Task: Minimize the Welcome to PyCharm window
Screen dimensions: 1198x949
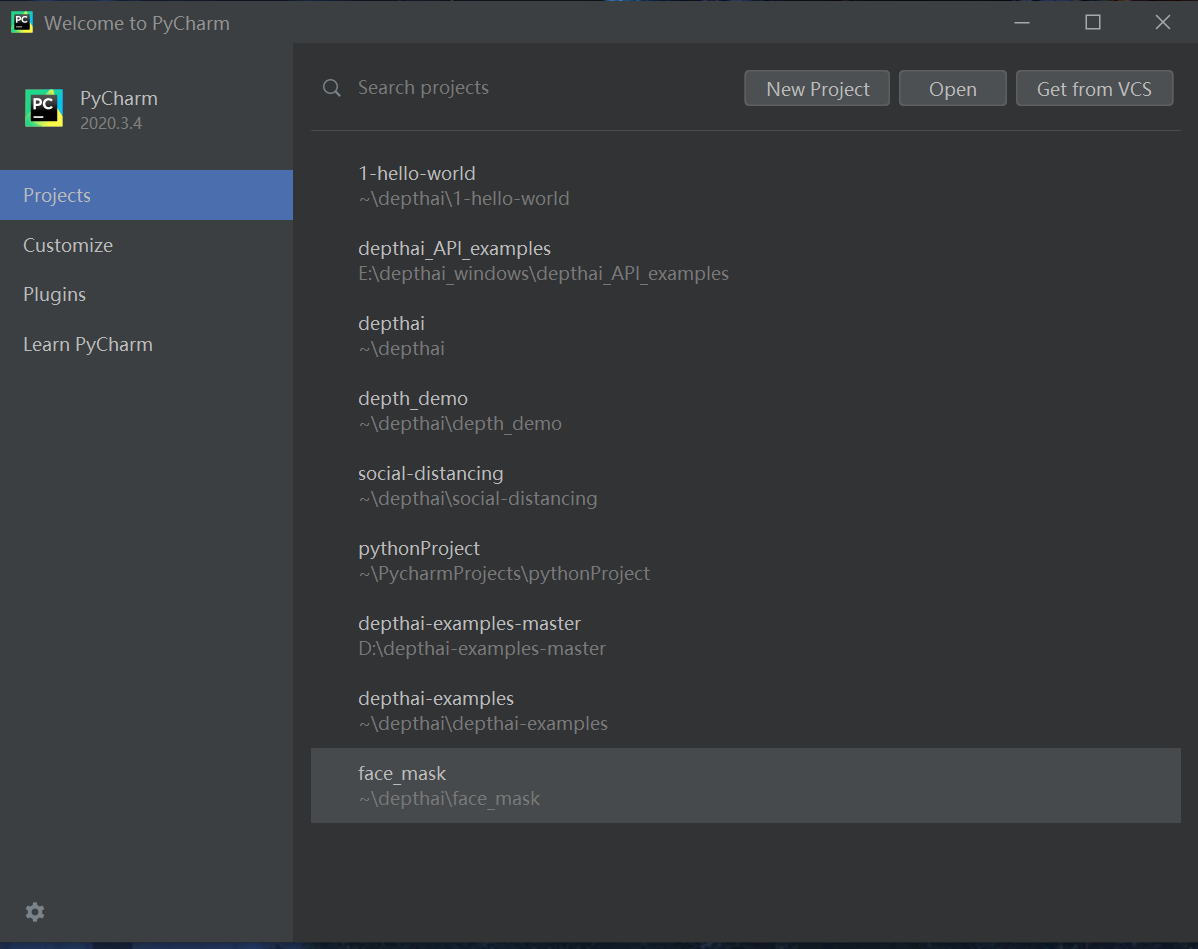Action: (1022, 22)
